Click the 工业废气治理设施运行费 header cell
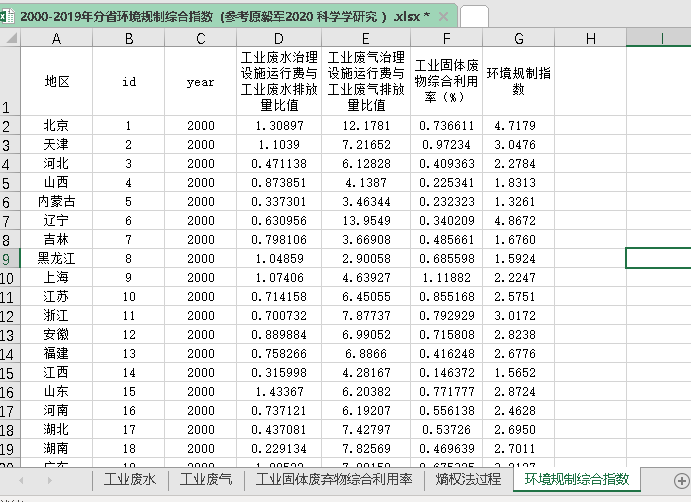Image resolution: width=691 pixels, height=502 pixels. 366,81
